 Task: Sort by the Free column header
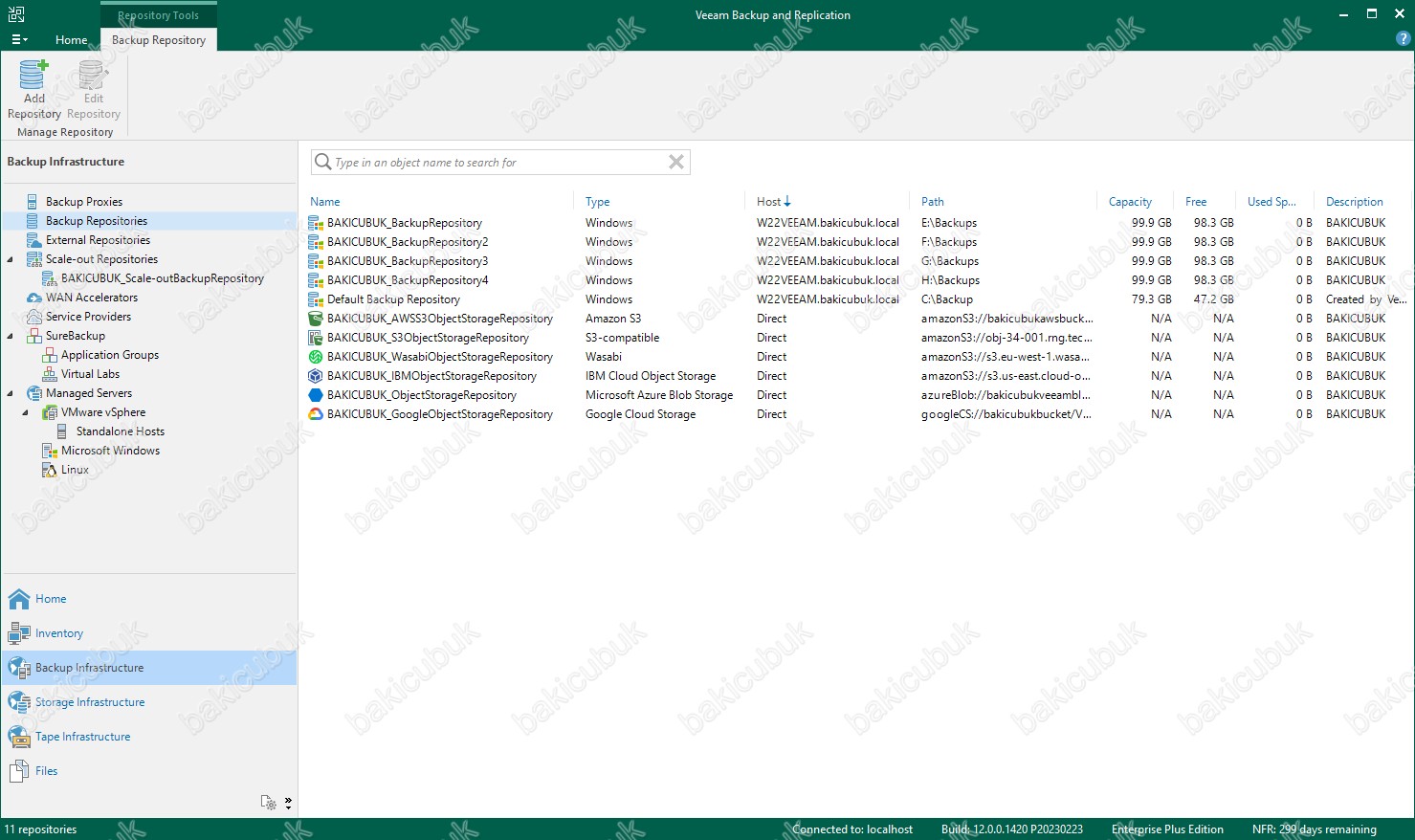[x=1196, y=202]
